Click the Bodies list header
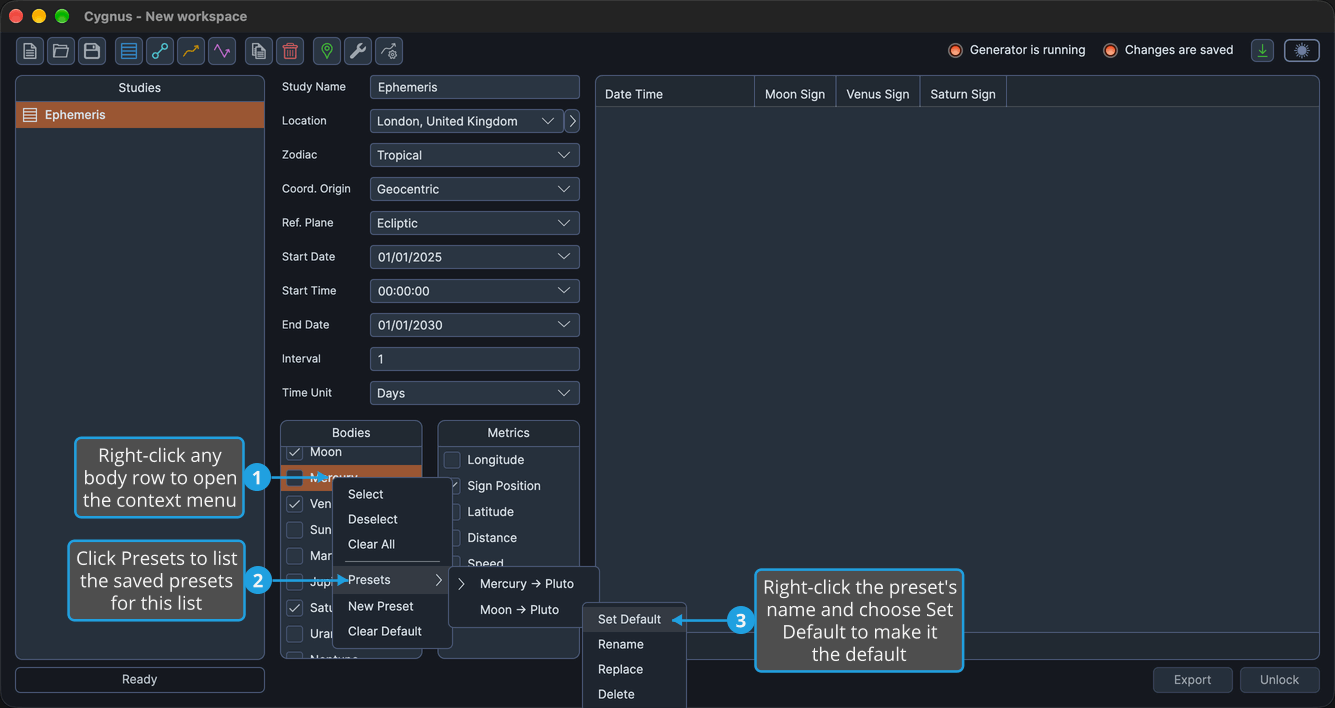The height and width of the screenshot is (708, 1335). tap(351, 433)
